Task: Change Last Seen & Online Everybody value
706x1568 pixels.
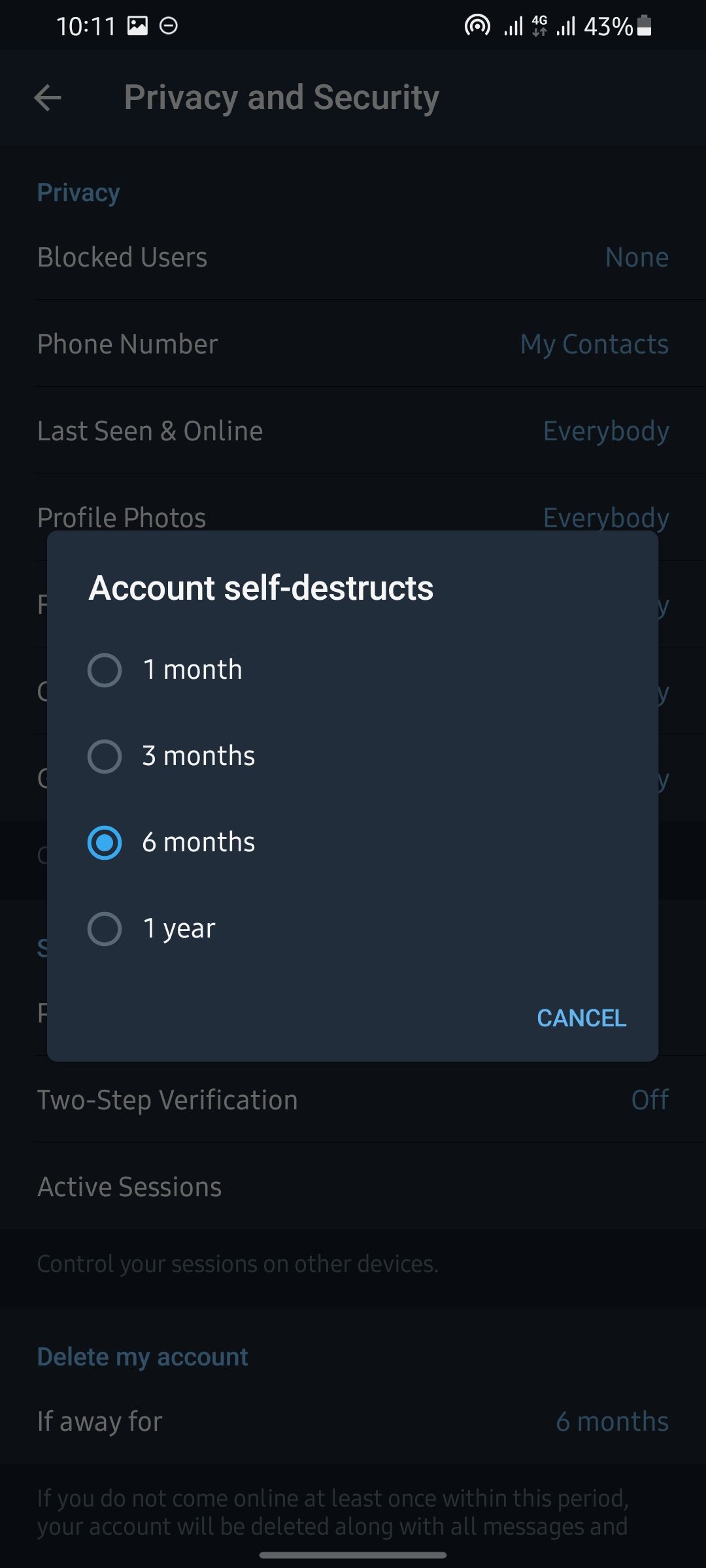Action: 606,431
